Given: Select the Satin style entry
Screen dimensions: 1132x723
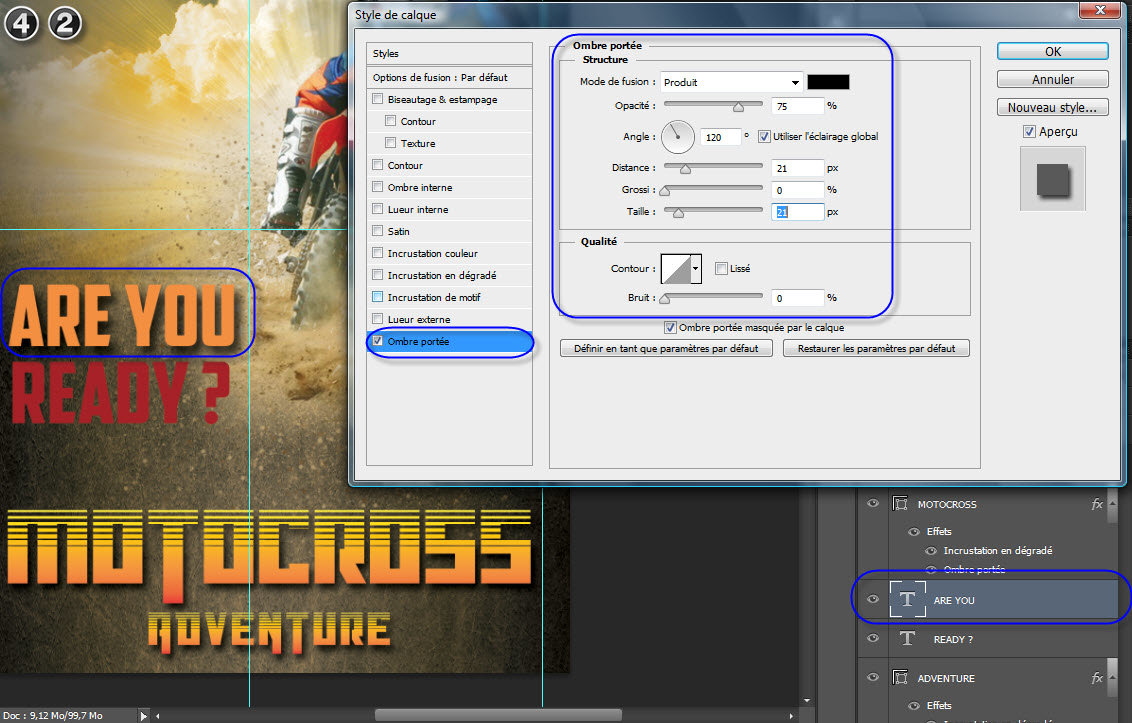Looking at the screenshot, I should pyautogui.click(x=400, y=231).
